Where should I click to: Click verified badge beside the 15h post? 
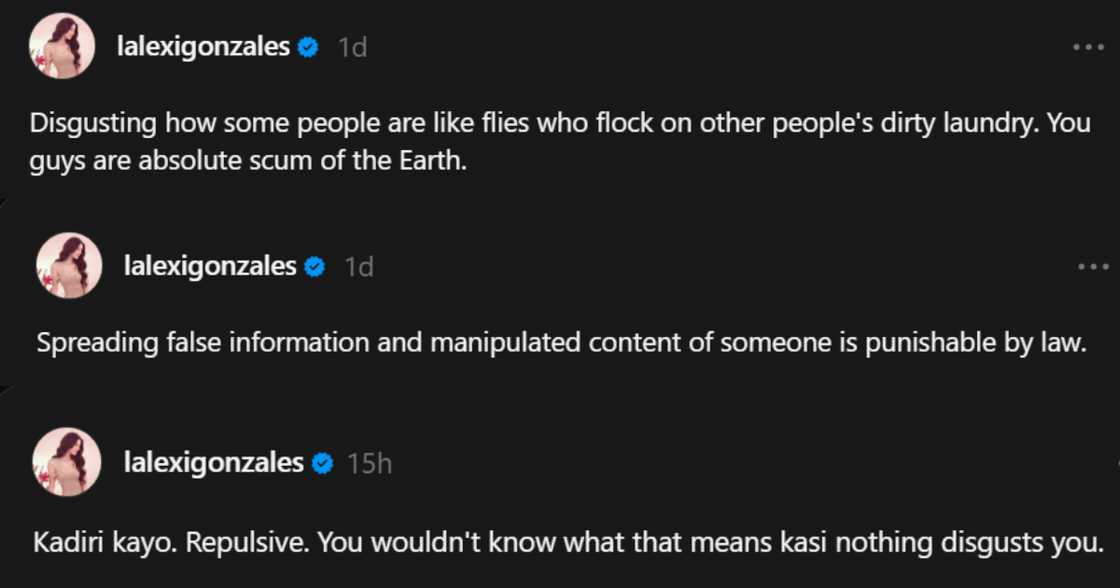coord(321,463)
